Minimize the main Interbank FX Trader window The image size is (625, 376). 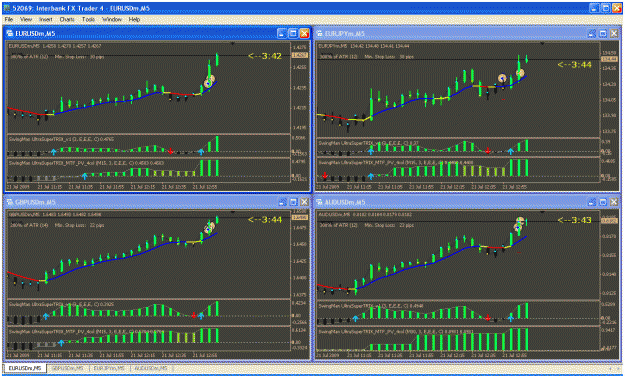594,8
